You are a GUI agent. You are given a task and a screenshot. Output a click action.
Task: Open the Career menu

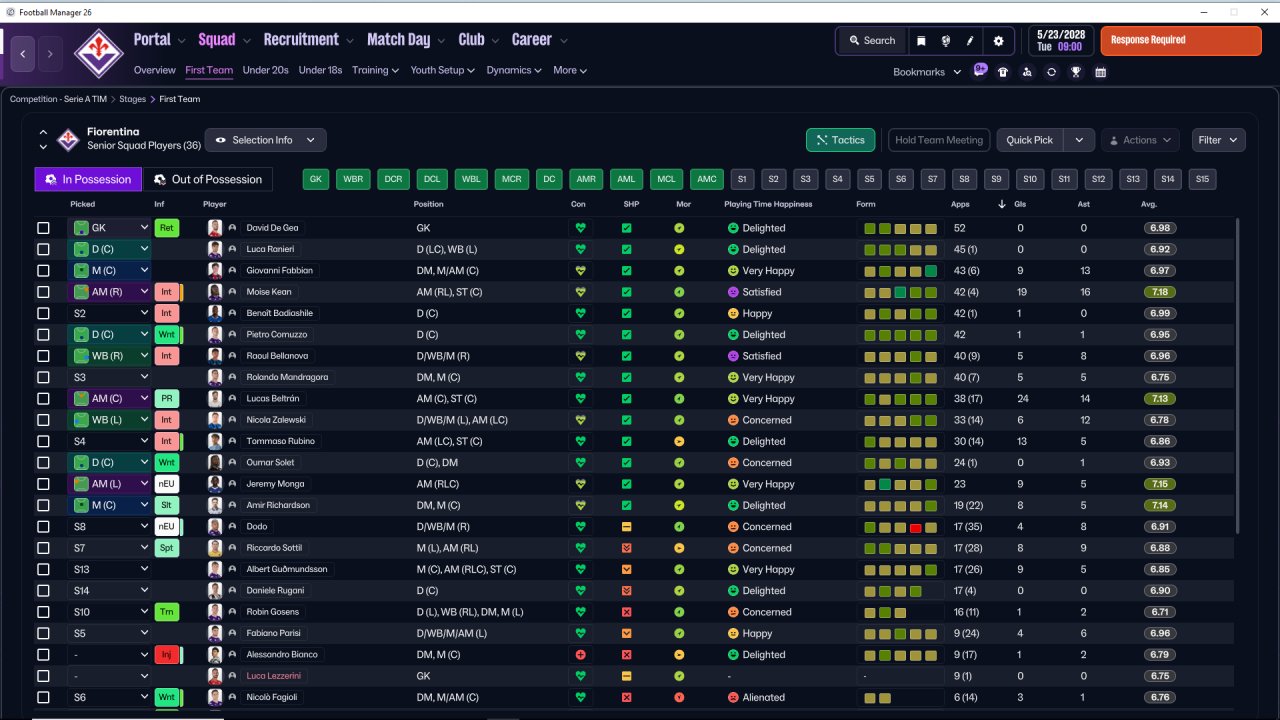click(x=539, y=40)
